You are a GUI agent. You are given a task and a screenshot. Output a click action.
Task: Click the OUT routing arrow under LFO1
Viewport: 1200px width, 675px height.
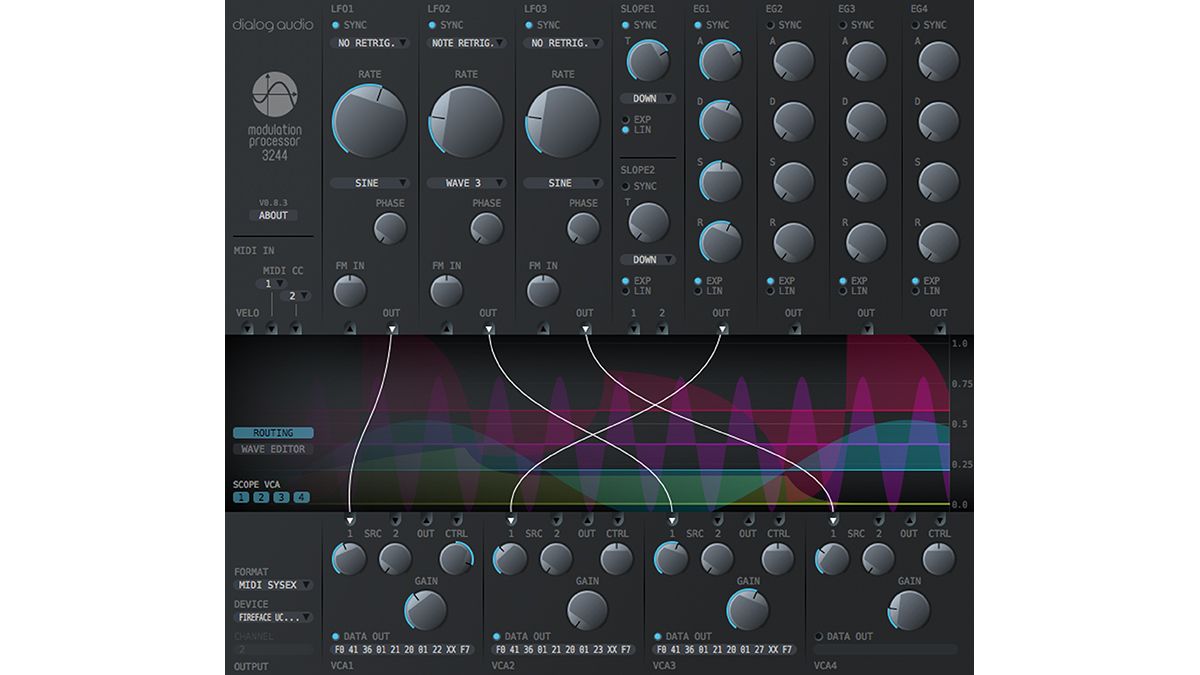(392, 327)
